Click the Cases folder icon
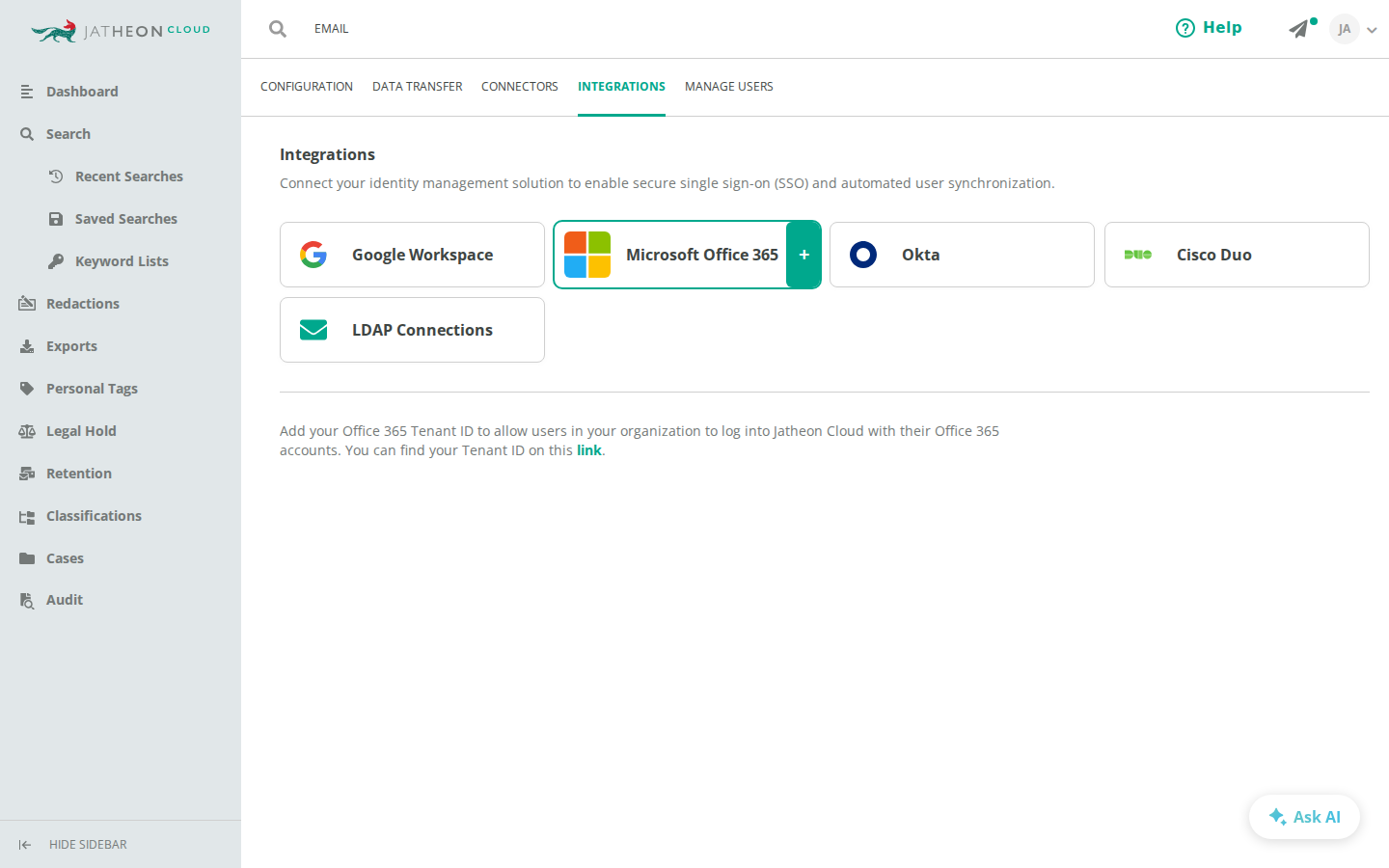This screenshot has height=868, width=1389. pos(27,558)
